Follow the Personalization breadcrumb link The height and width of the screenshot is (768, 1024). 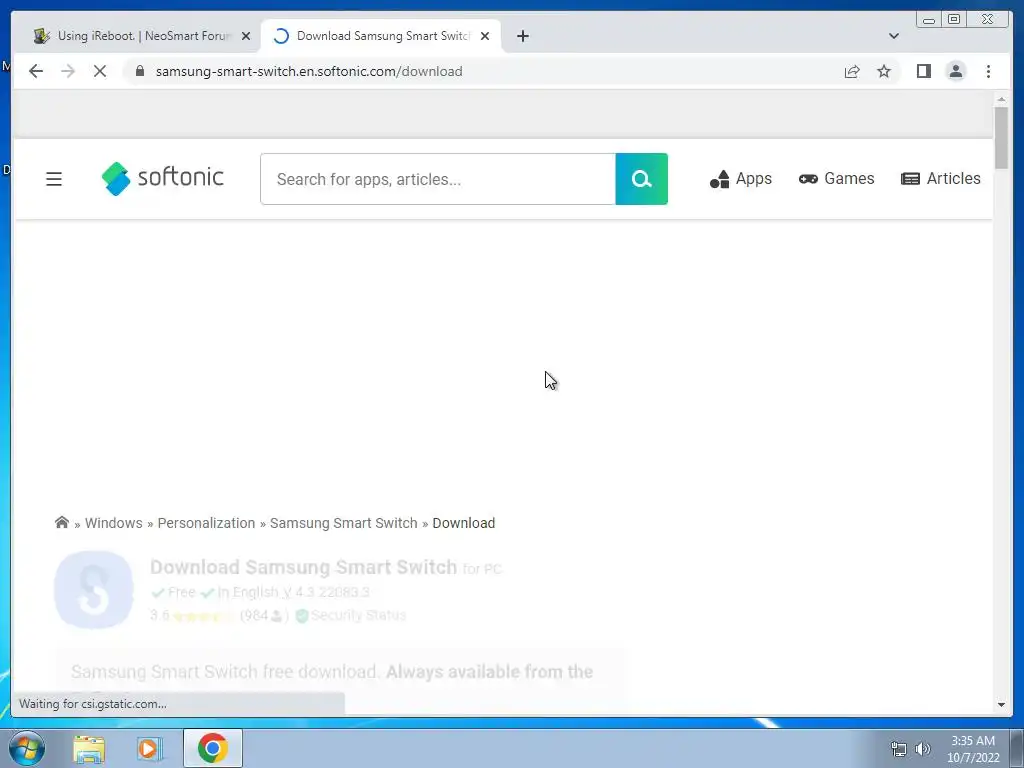(x=206, y=523)
